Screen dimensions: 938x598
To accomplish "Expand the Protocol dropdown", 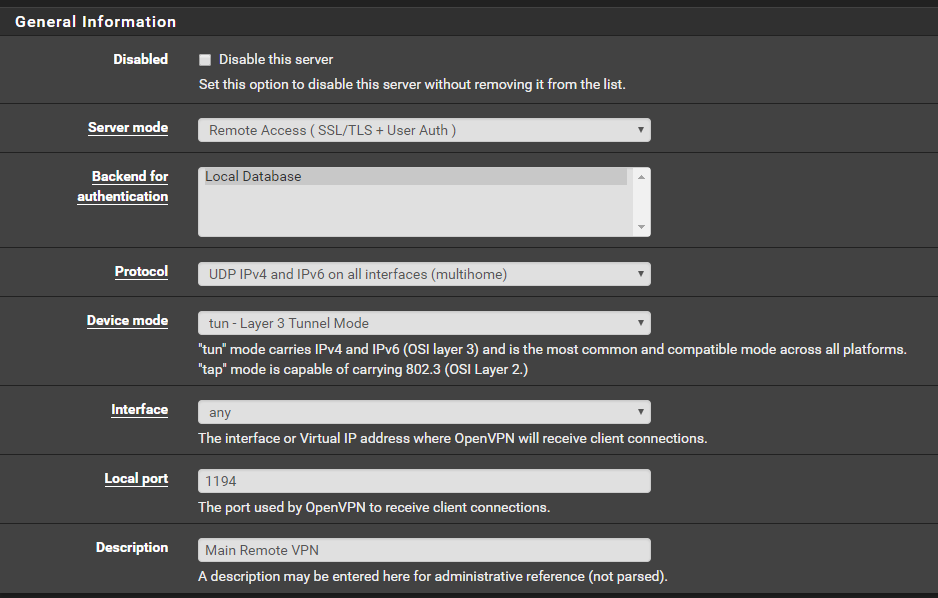I will click(x=424, y=274).
